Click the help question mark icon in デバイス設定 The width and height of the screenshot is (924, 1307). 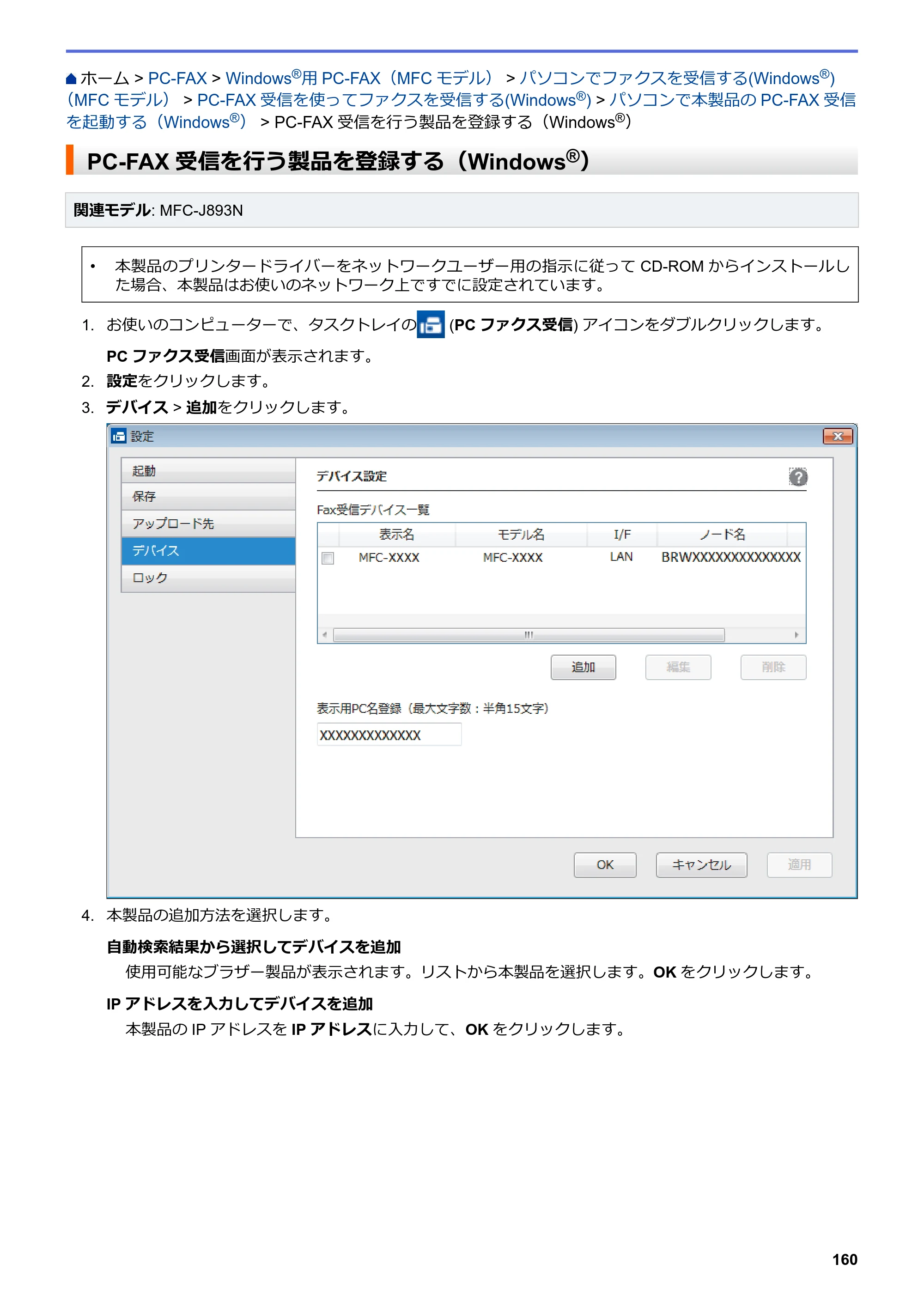pyautogui.click(x=797, y=477)
